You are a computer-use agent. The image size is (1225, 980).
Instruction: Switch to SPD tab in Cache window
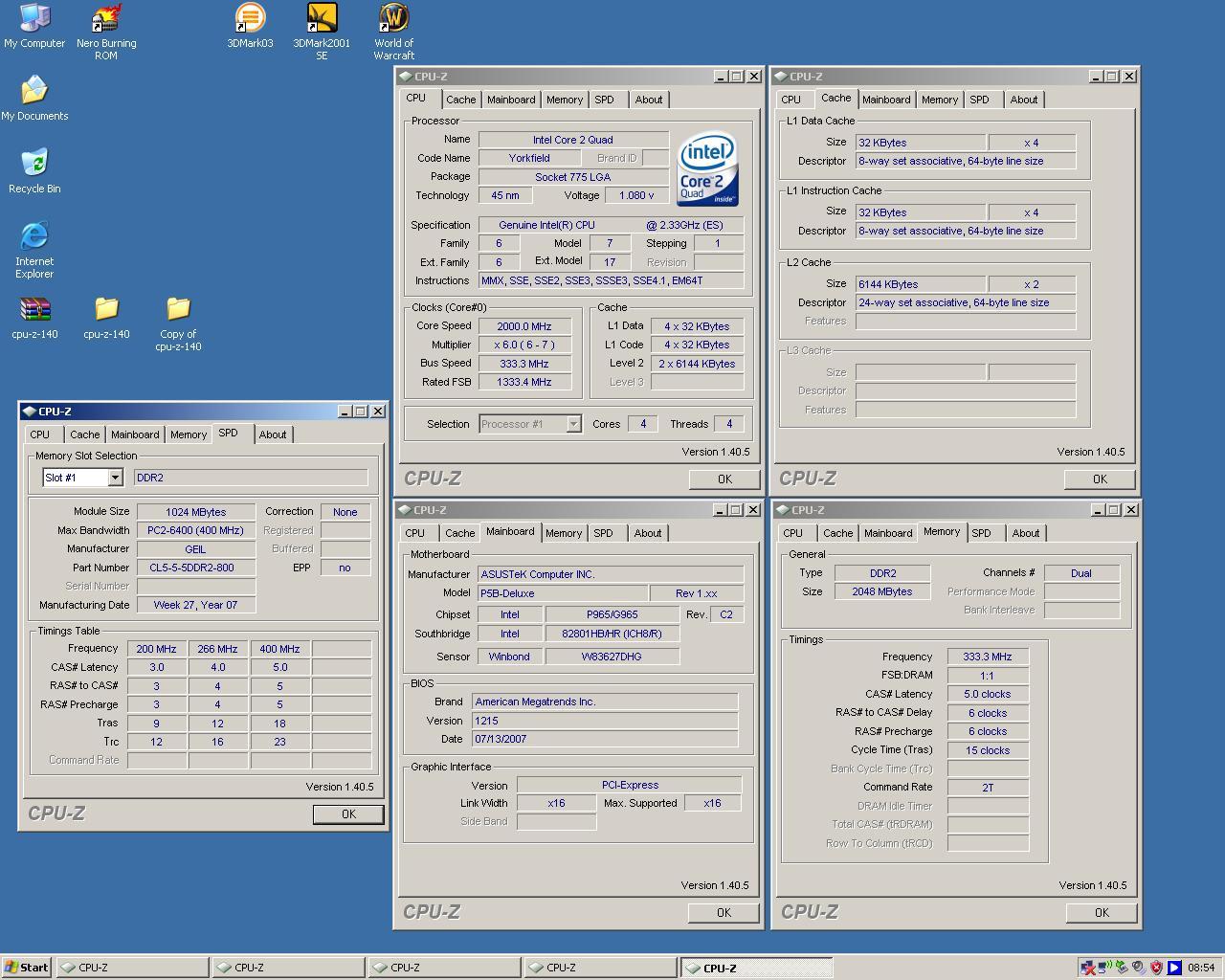click(x=979, y=100)
